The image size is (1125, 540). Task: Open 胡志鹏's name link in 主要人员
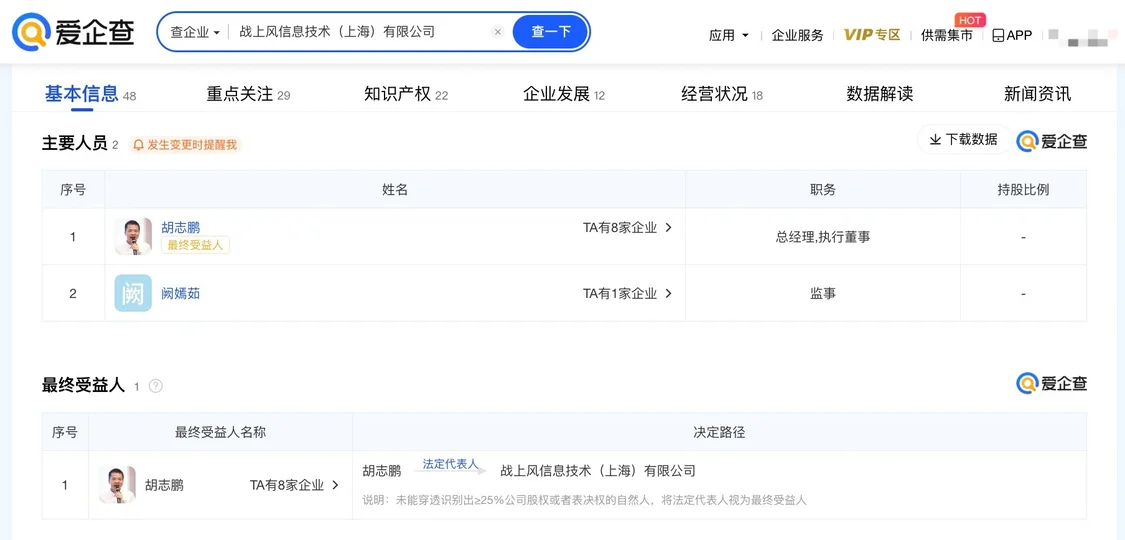coord(180,228)
